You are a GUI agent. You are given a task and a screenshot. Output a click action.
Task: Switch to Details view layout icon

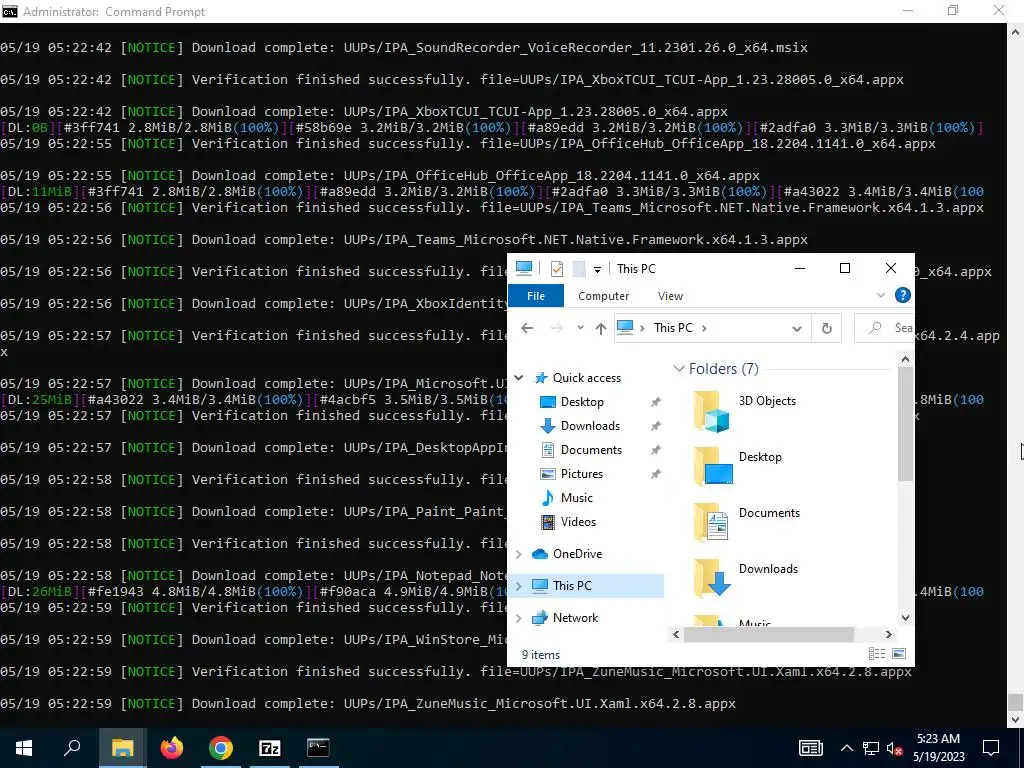(x=877, y=654)
